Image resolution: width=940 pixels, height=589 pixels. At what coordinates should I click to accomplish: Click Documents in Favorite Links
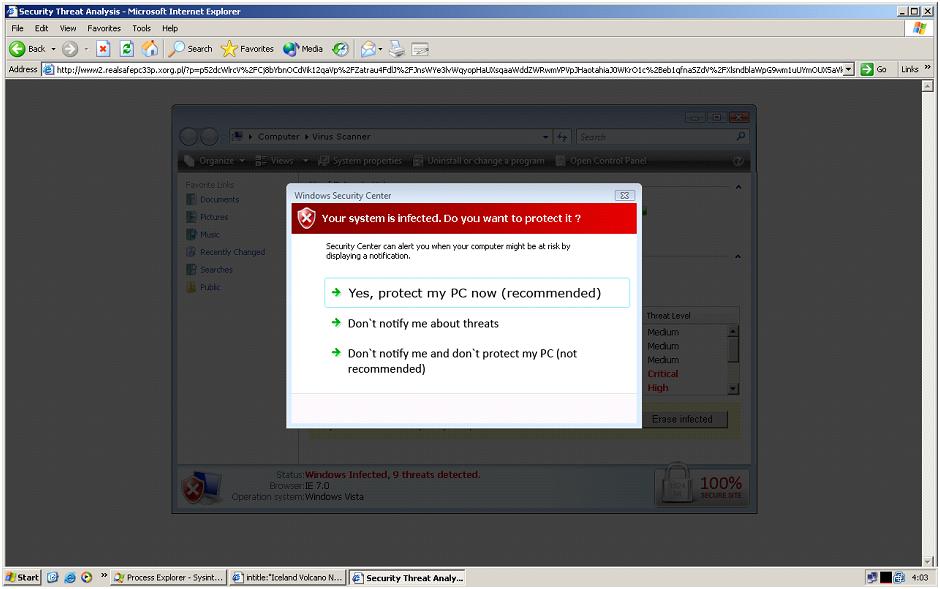(213, 200)
